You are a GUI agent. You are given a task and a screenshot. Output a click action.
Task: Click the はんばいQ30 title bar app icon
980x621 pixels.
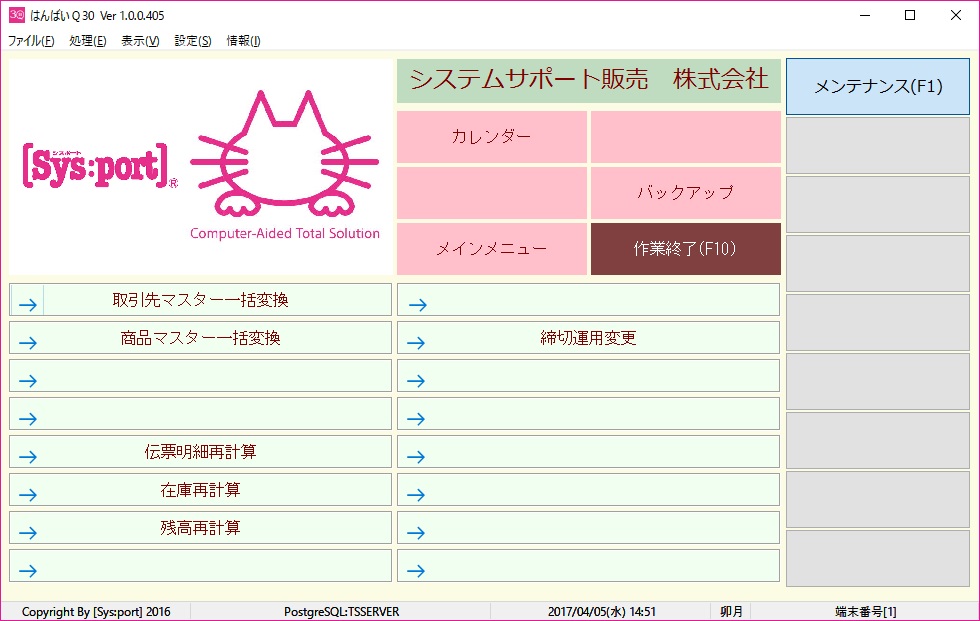(17, 14)
